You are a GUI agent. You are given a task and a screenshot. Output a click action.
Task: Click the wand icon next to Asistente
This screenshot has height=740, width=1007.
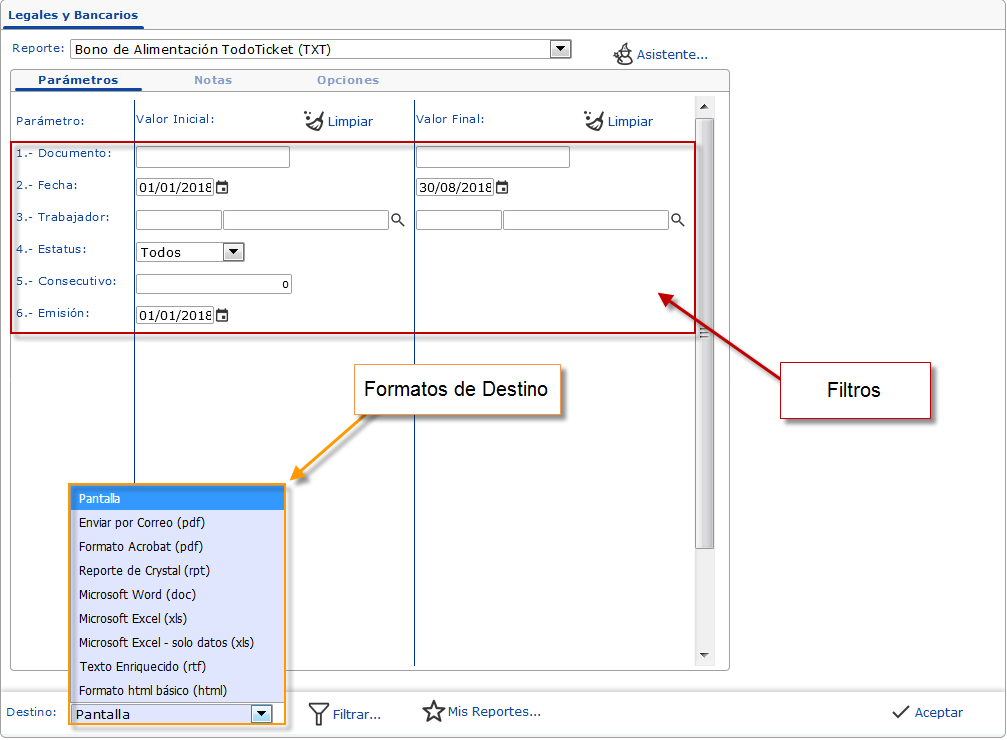coord(625,54)
